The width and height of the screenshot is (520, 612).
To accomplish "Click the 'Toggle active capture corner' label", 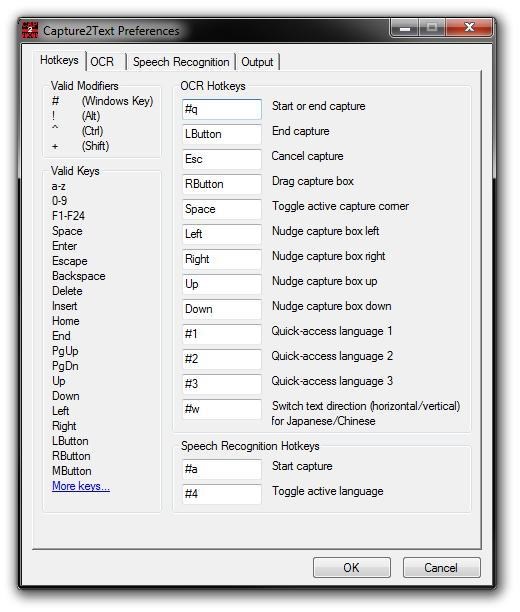I will click(340, 206).
